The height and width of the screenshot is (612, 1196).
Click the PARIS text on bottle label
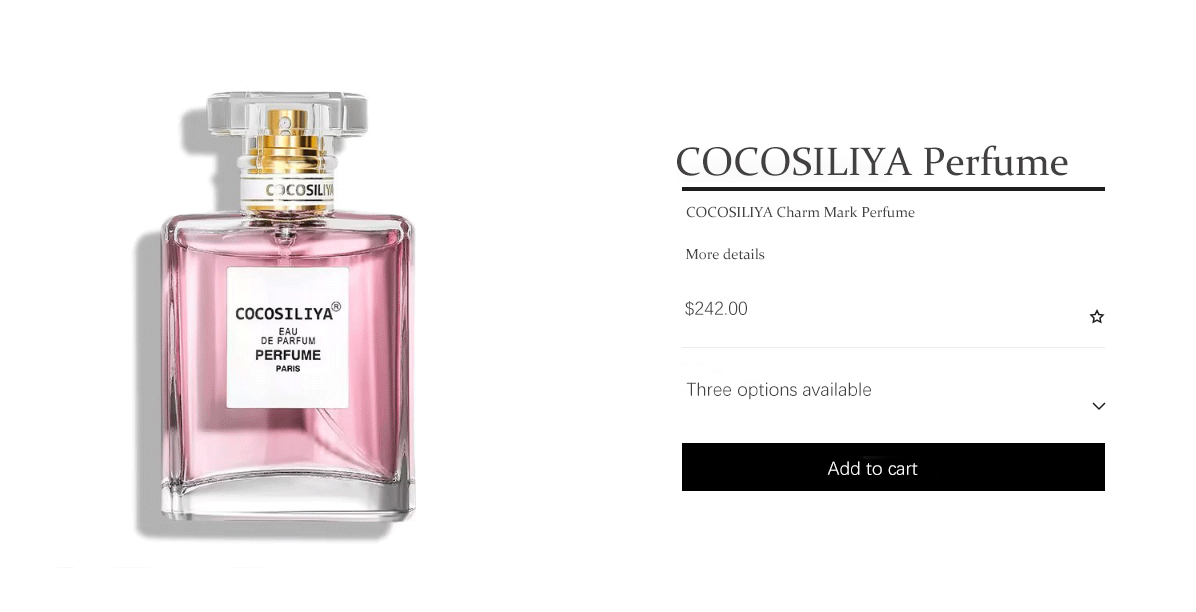click(x=288, y=369)
